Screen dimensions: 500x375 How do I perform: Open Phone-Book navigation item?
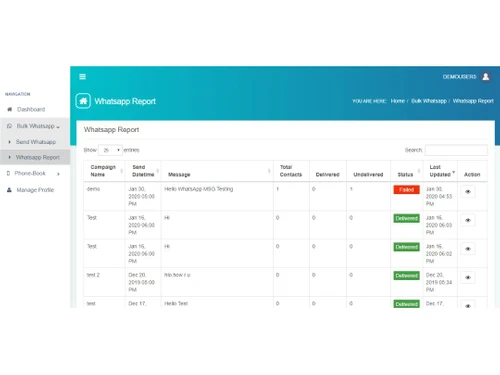(x=30, y=173)
